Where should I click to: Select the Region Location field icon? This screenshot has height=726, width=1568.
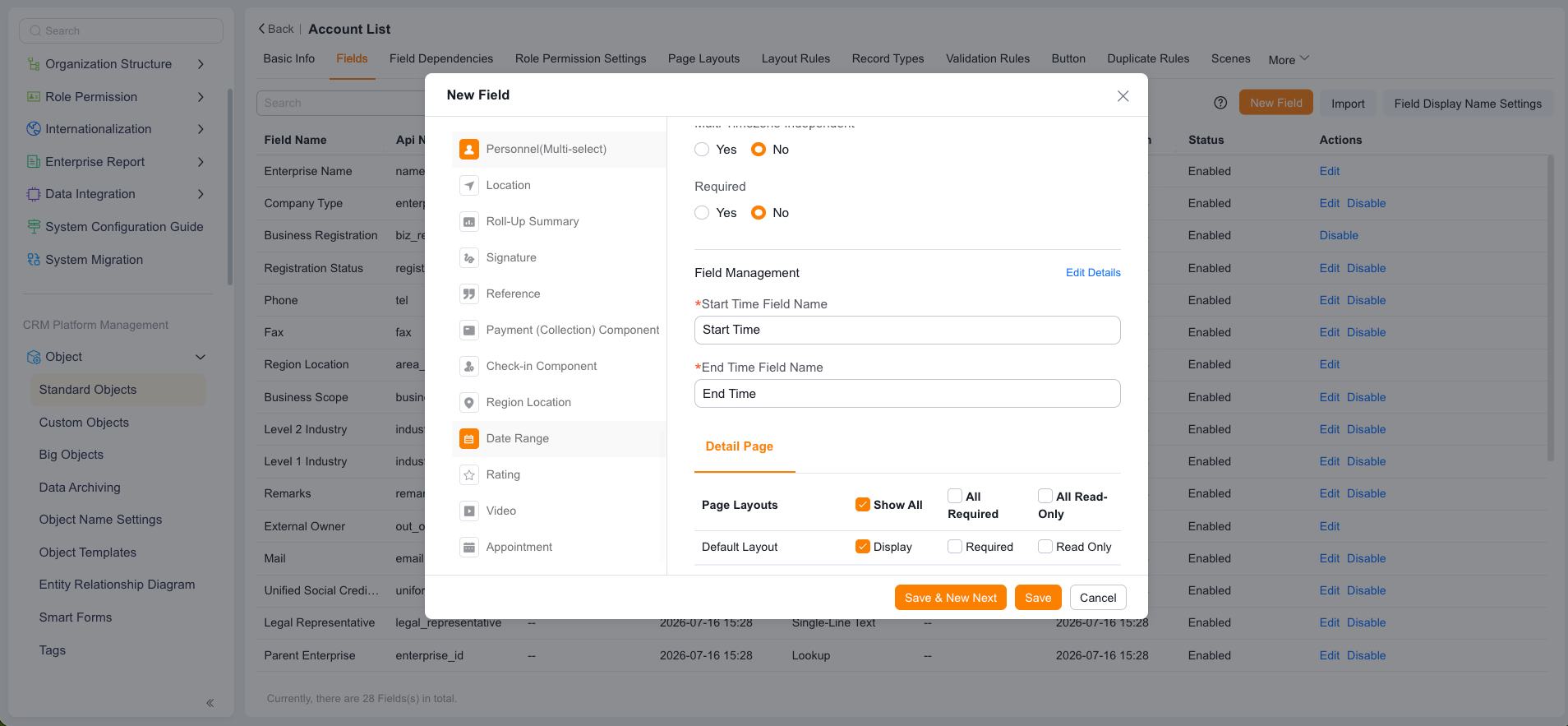point(469,403)
